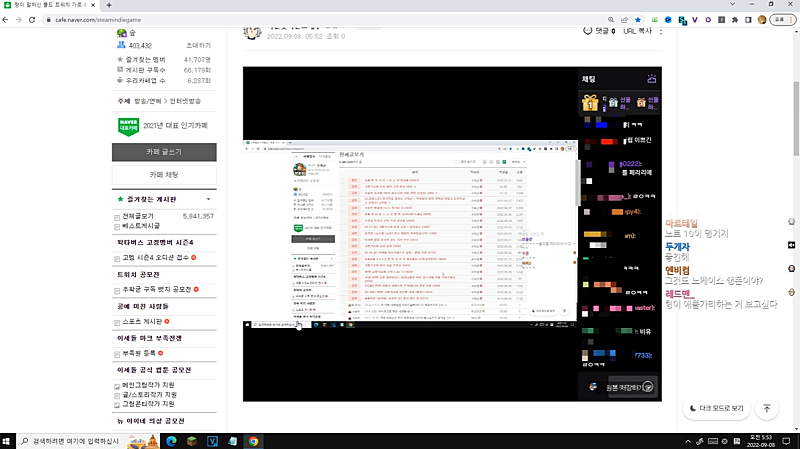The width and height of the screenshot is (800, 449).
Task: Open Microsoft Edge from the taskbar
Action: click(171, 441)
